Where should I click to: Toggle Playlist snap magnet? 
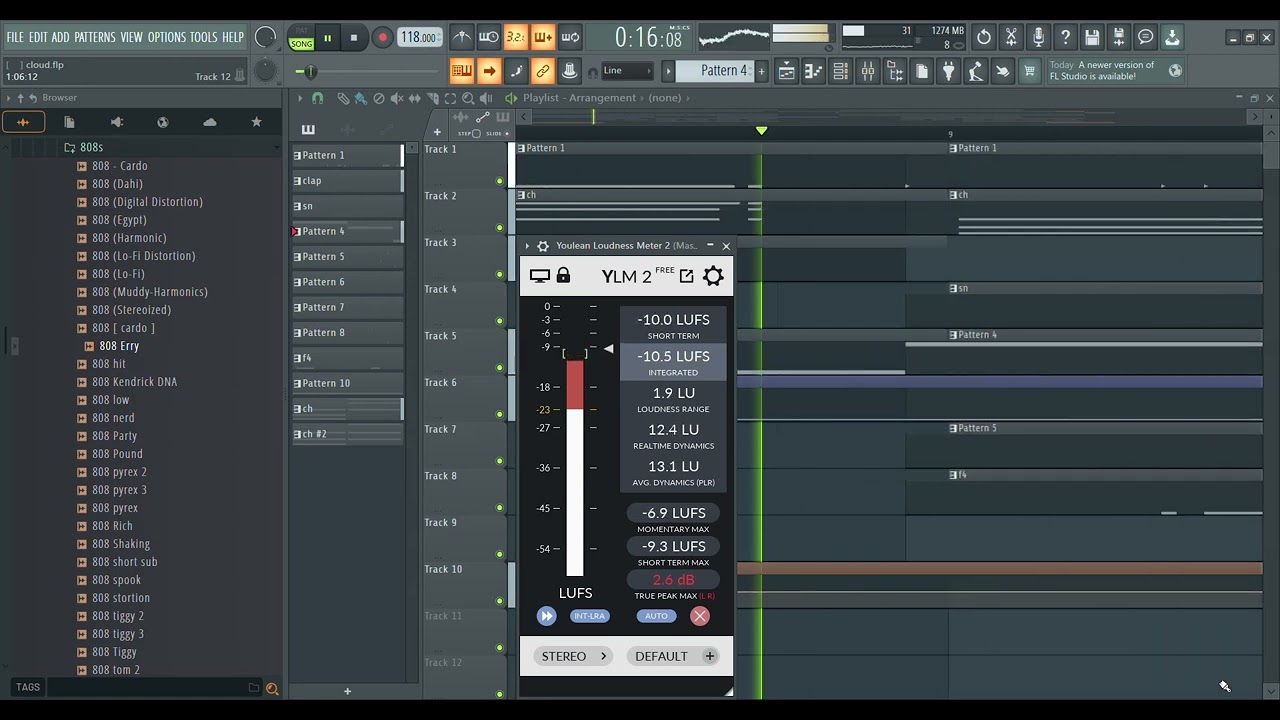pyautogui.click(x=318, y=98)
